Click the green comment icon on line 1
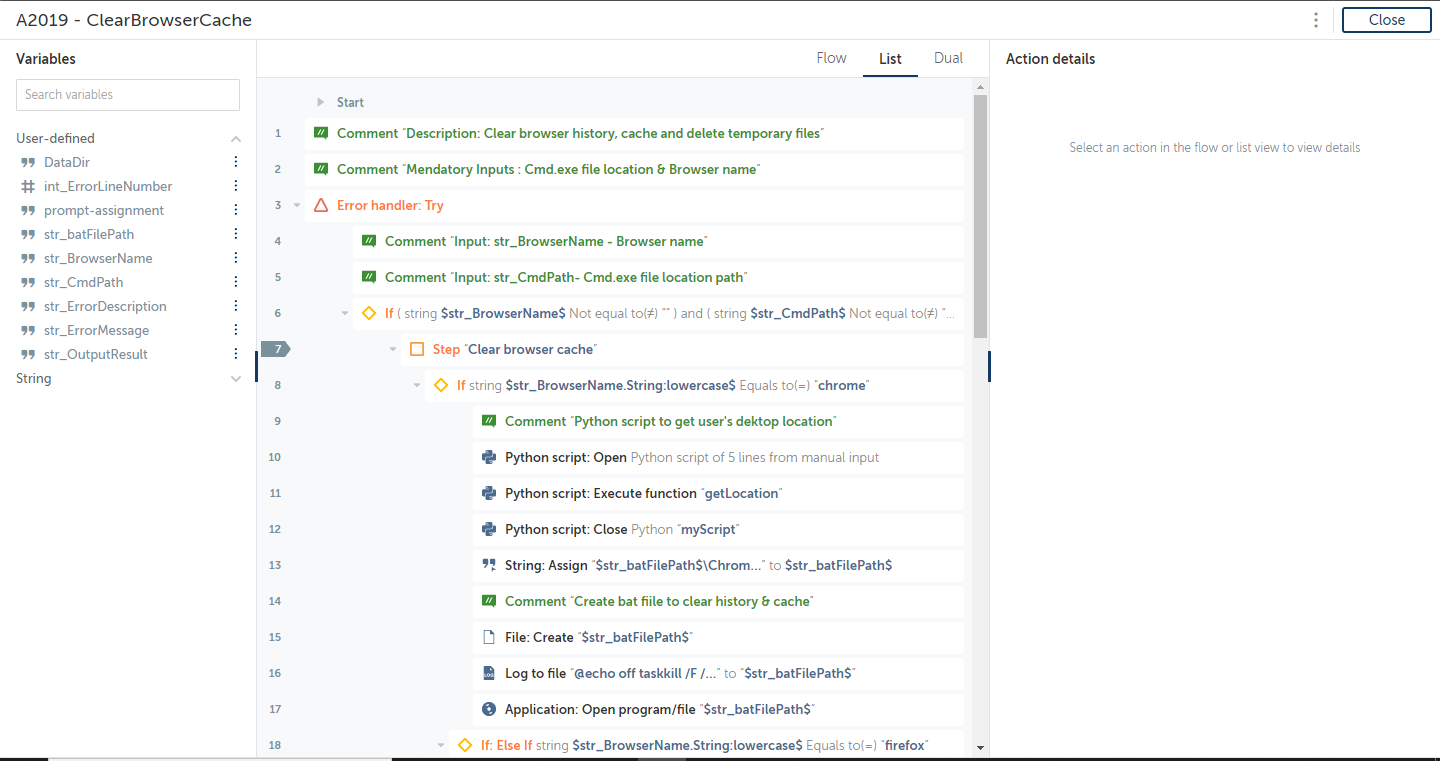1440x761 pixels. 321,133
